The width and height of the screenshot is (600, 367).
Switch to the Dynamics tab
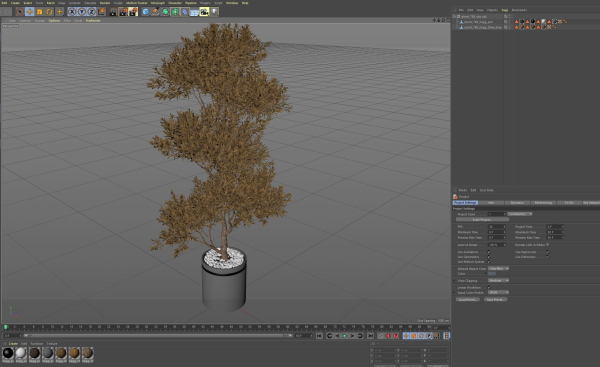517,202
